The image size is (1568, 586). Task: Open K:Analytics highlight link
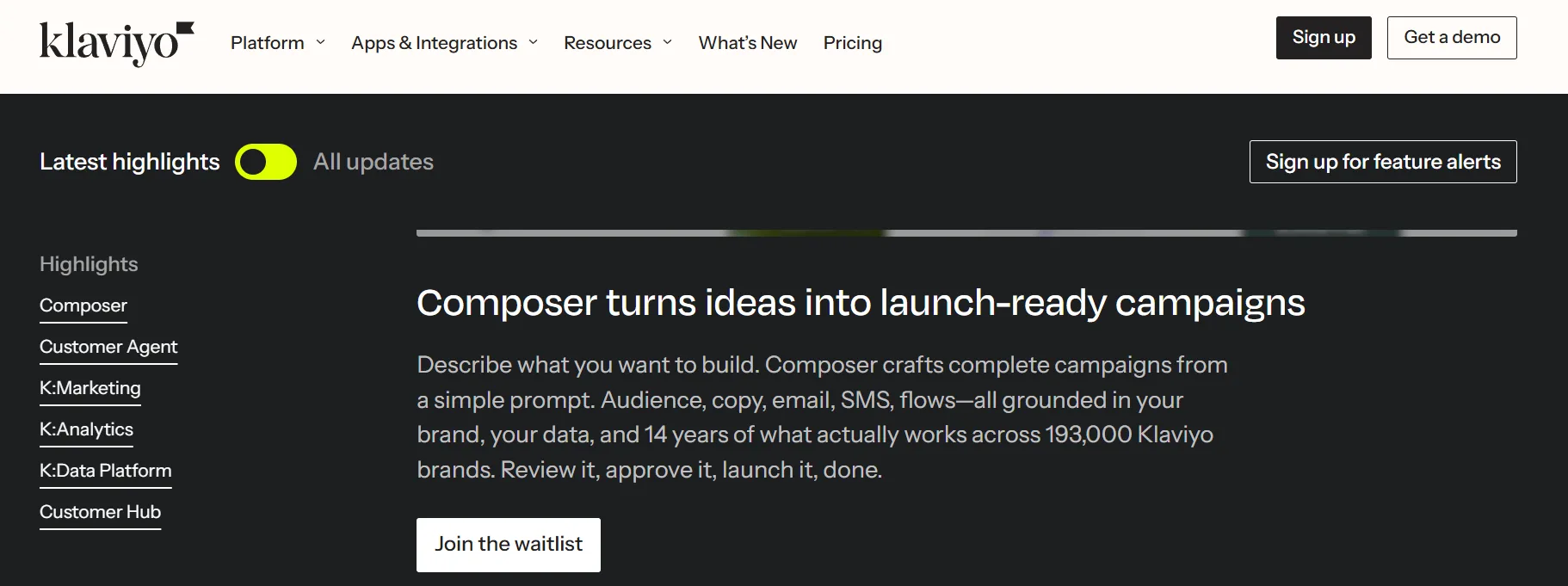pos(86,429)
